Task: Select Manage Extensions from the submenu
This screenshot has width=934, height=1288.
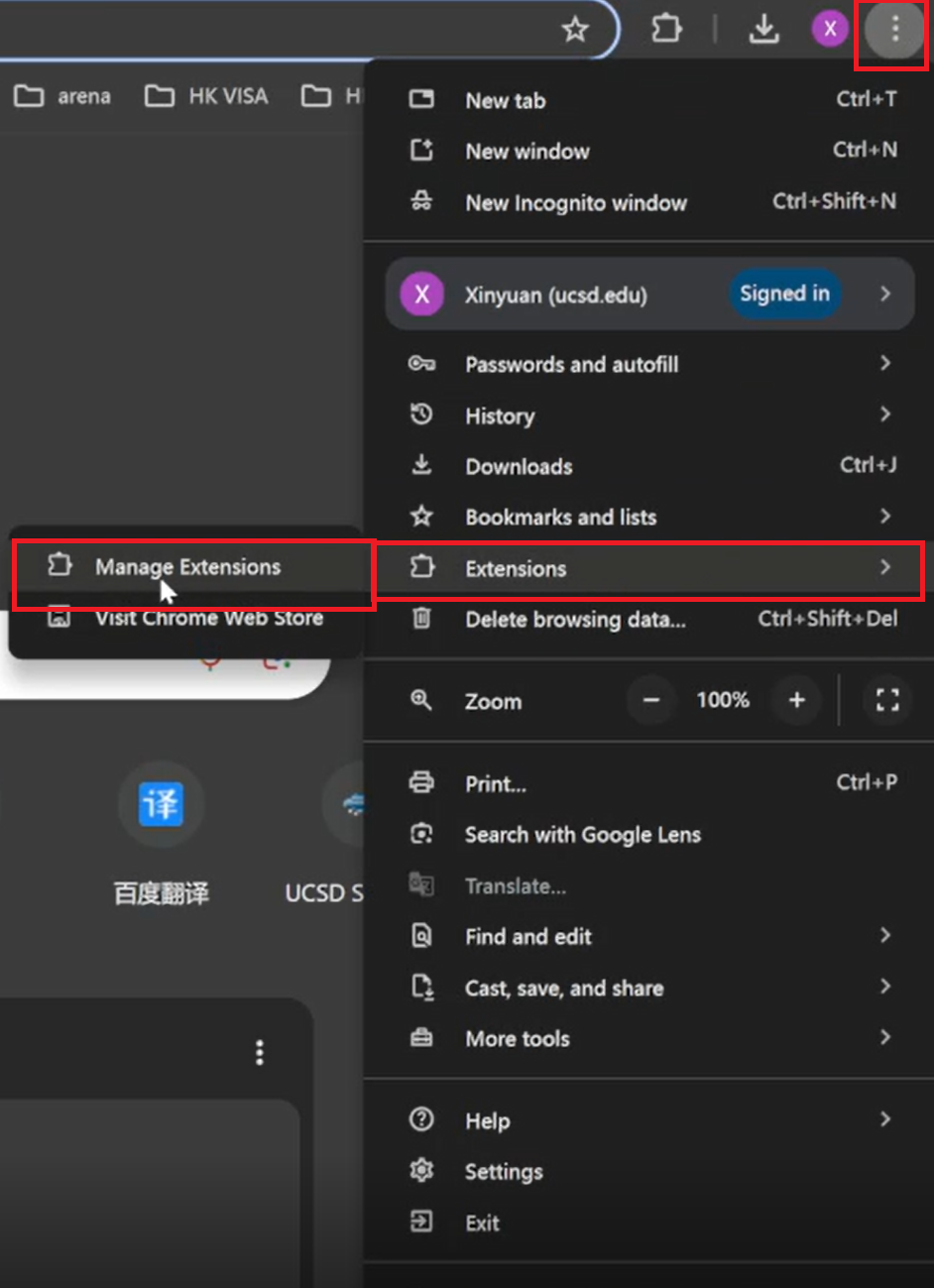Action: [x=188, y=567]
